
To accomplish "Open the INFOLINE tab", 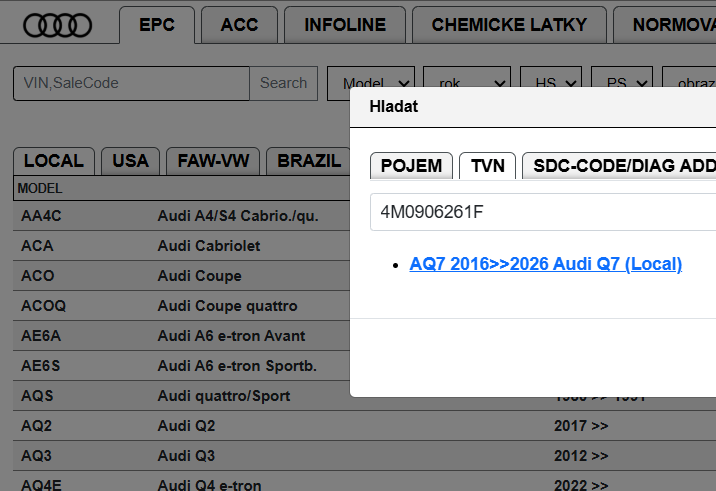I will point(344,25).
